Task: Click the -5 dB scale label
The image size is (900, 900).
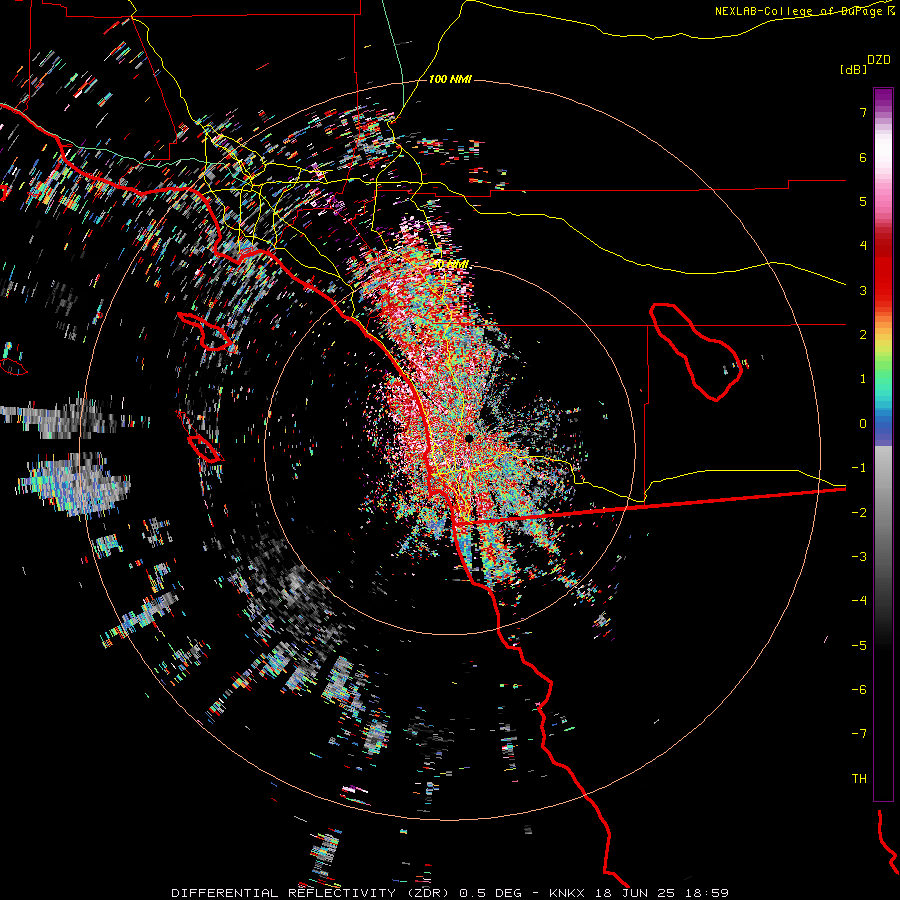Action: 859,646
